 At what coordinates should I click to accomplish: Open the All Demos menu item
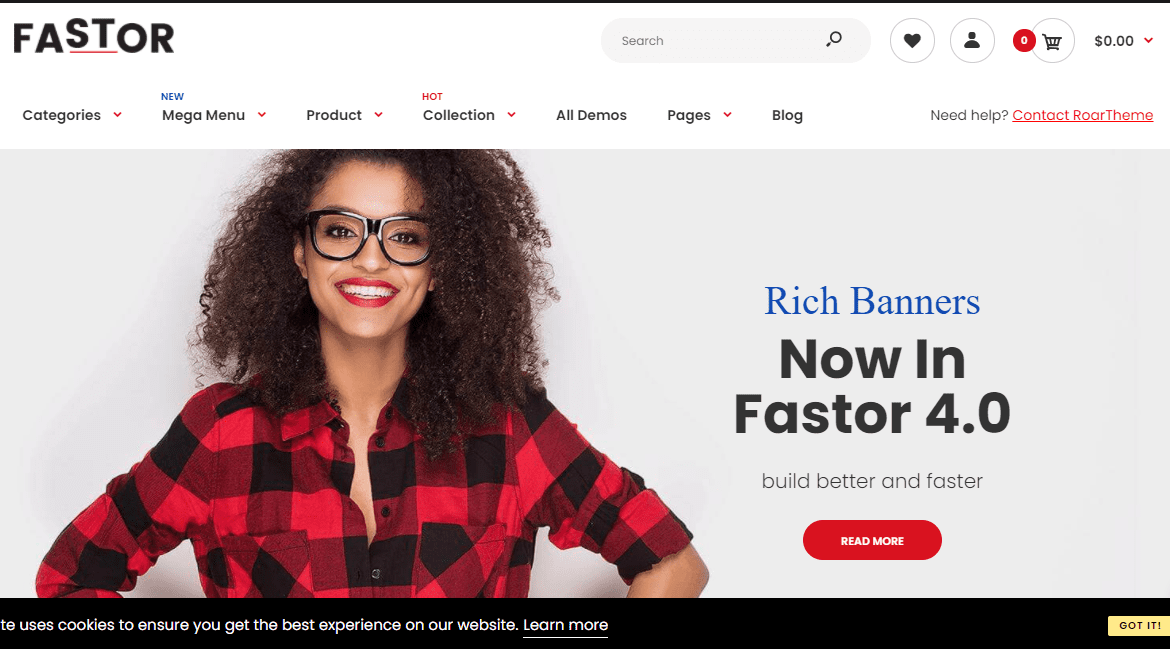coord(591,115)
